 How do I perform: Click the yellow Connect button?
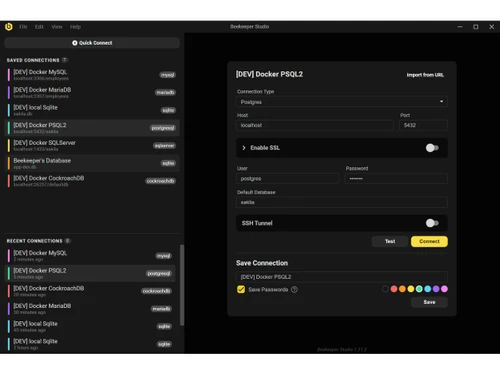pos(429,241)
